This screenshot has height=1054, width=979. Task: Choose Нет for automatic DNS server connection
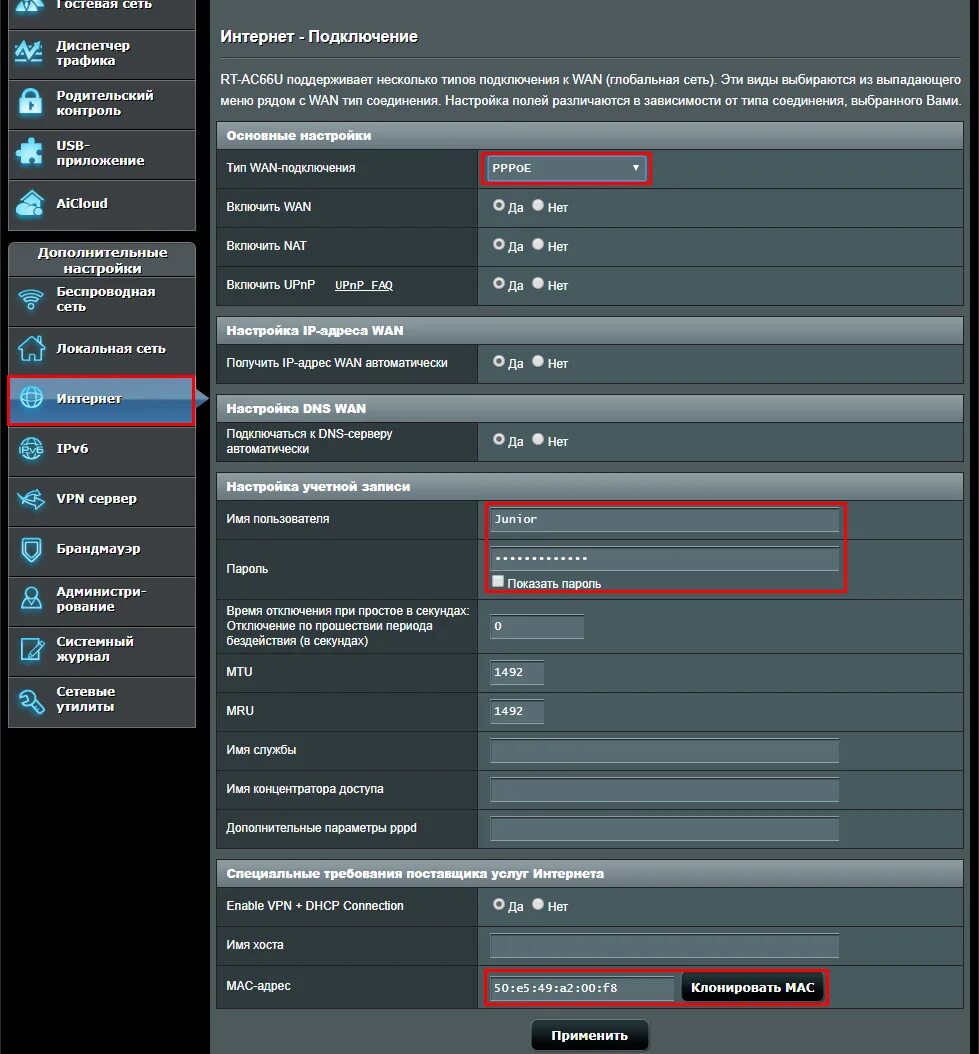coord(538,441)
